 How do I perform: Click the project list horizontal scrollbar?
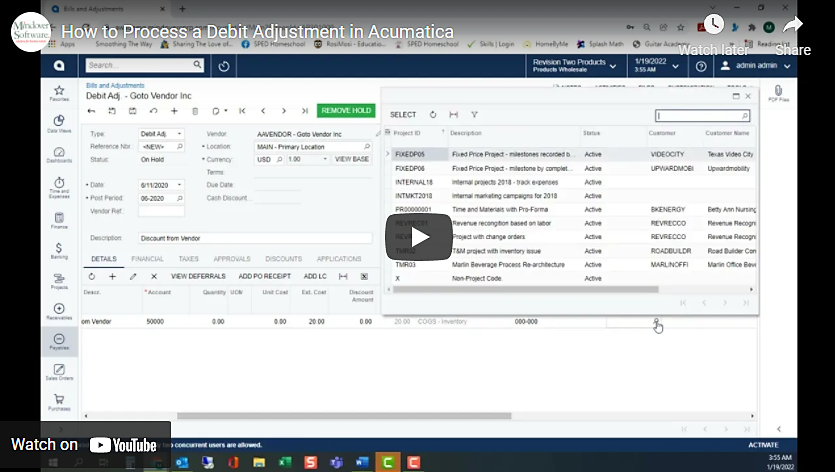pos(526,289)
